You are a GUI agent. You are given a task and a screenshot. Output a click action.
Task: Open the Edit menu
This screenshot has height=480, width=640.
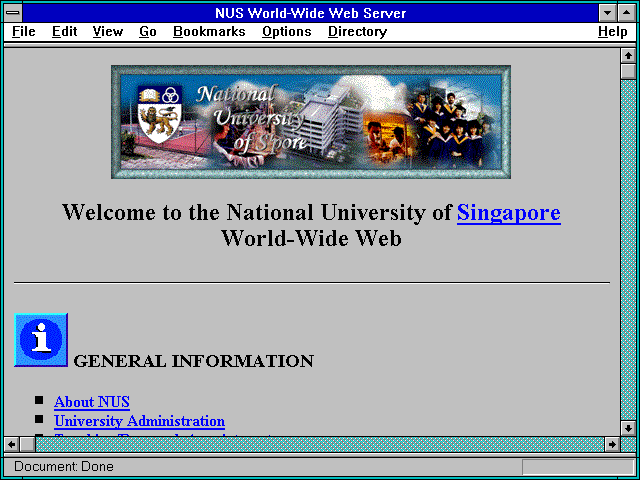coord(64,31)
